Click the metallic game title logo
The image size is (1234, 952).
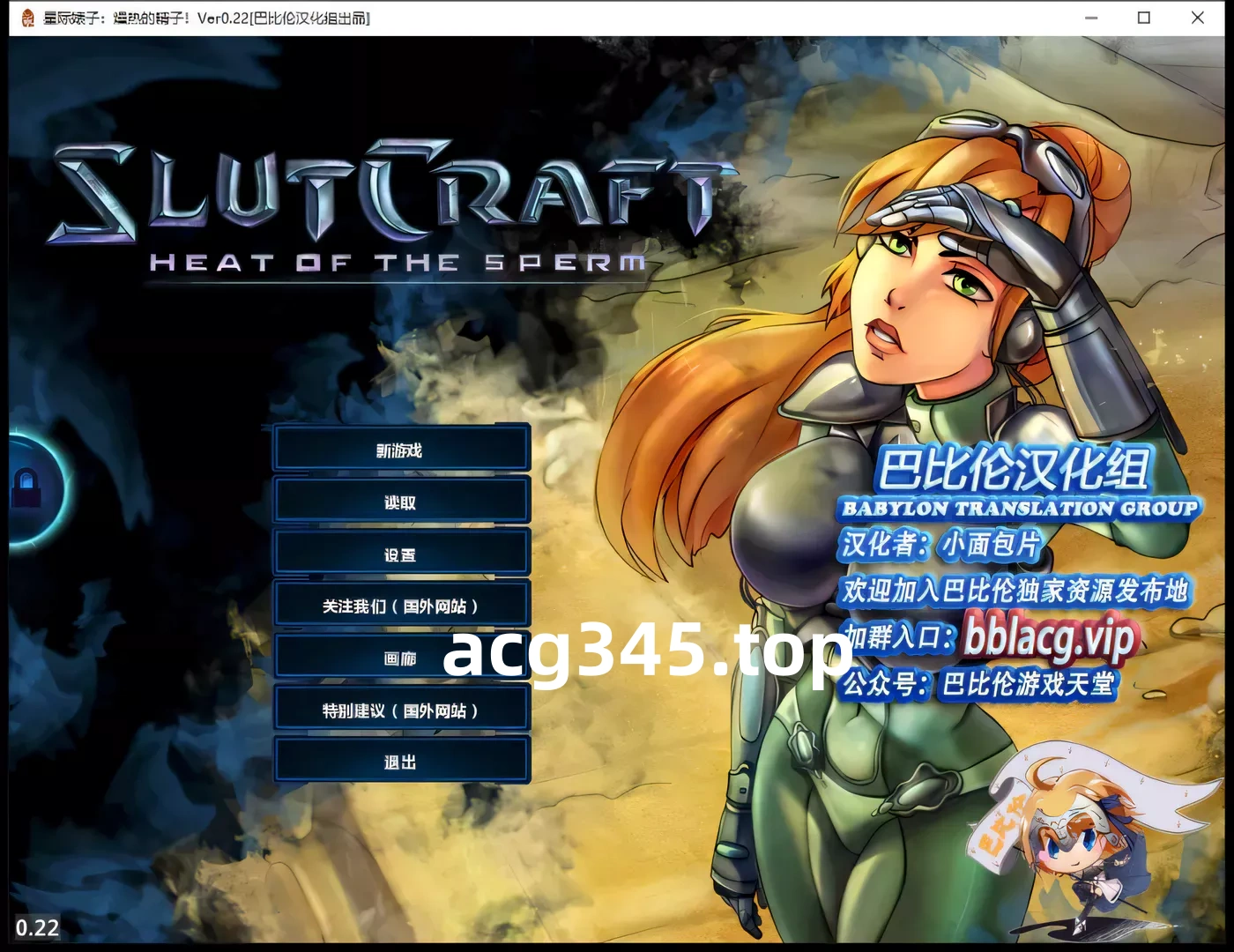388,196
